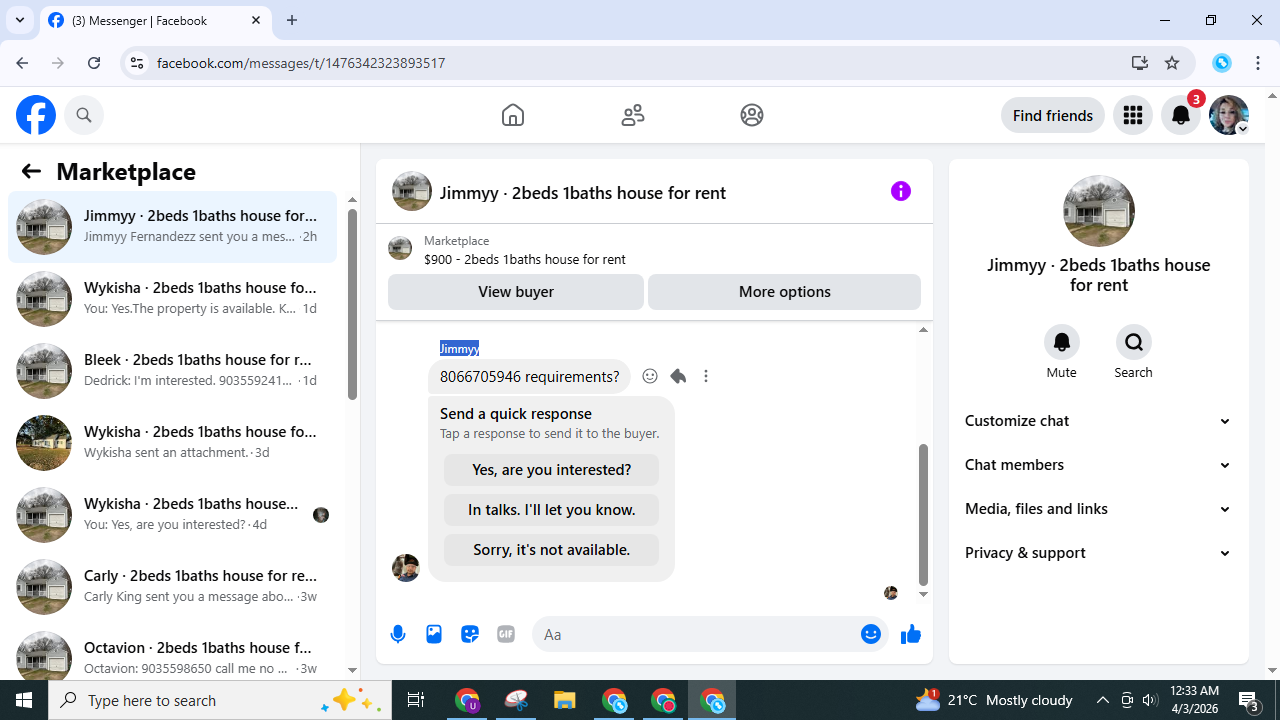This screenshot has height=720, width=1280.
Task: Click the More options button
Action: (785, 292)
